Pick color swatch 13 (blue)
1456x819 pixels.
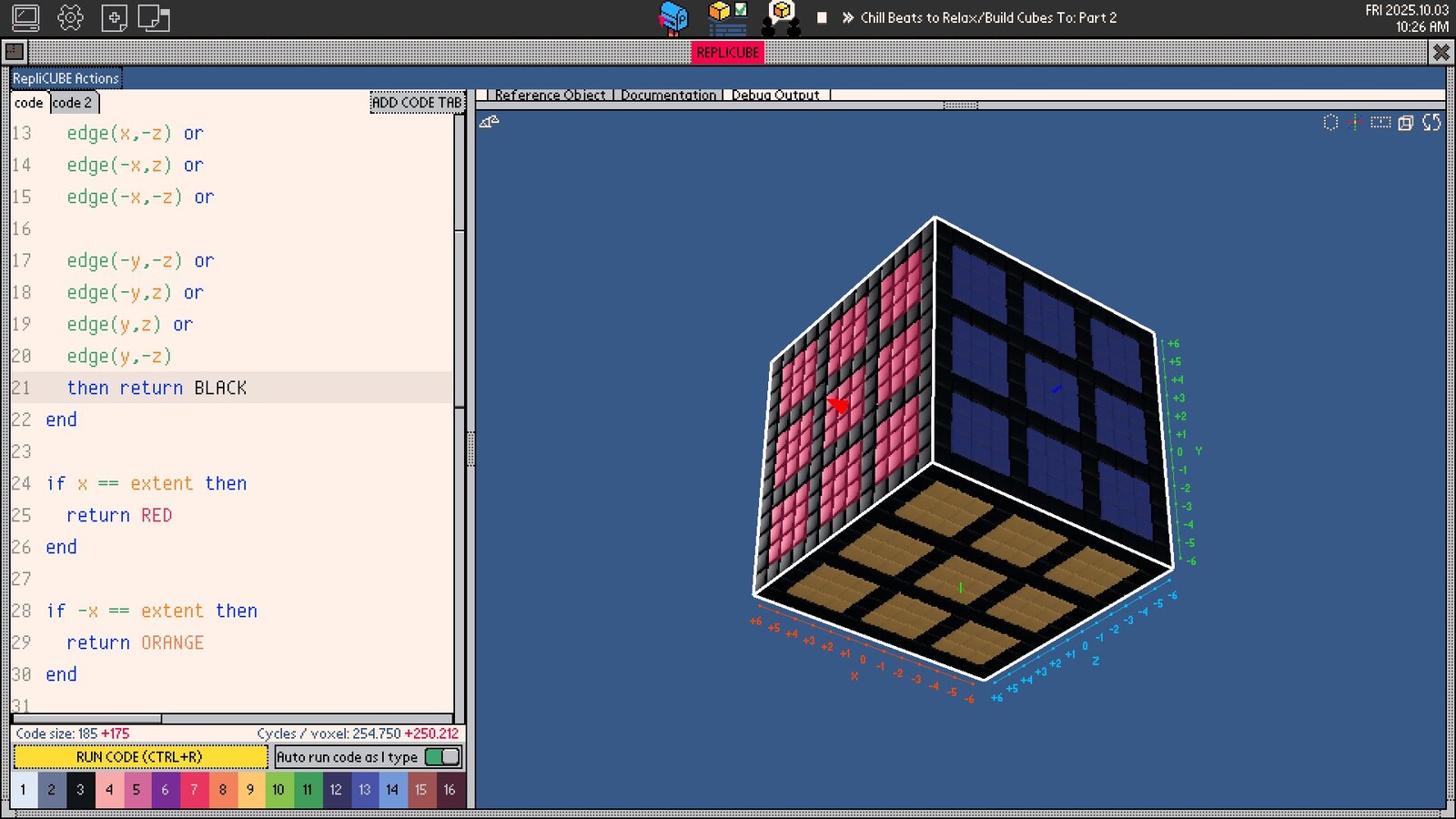[364, 790]
